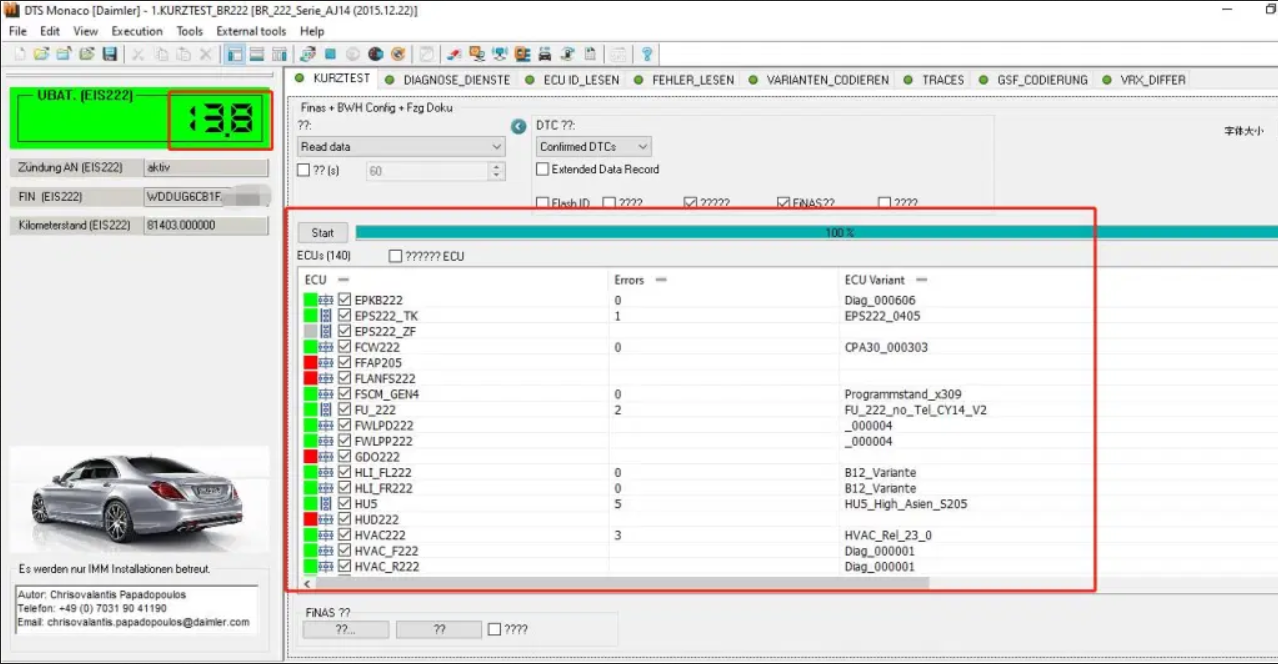The image size is (1278, 664).
Task: Click the Errors column header dash icon
Action: (x=661, y=280)
